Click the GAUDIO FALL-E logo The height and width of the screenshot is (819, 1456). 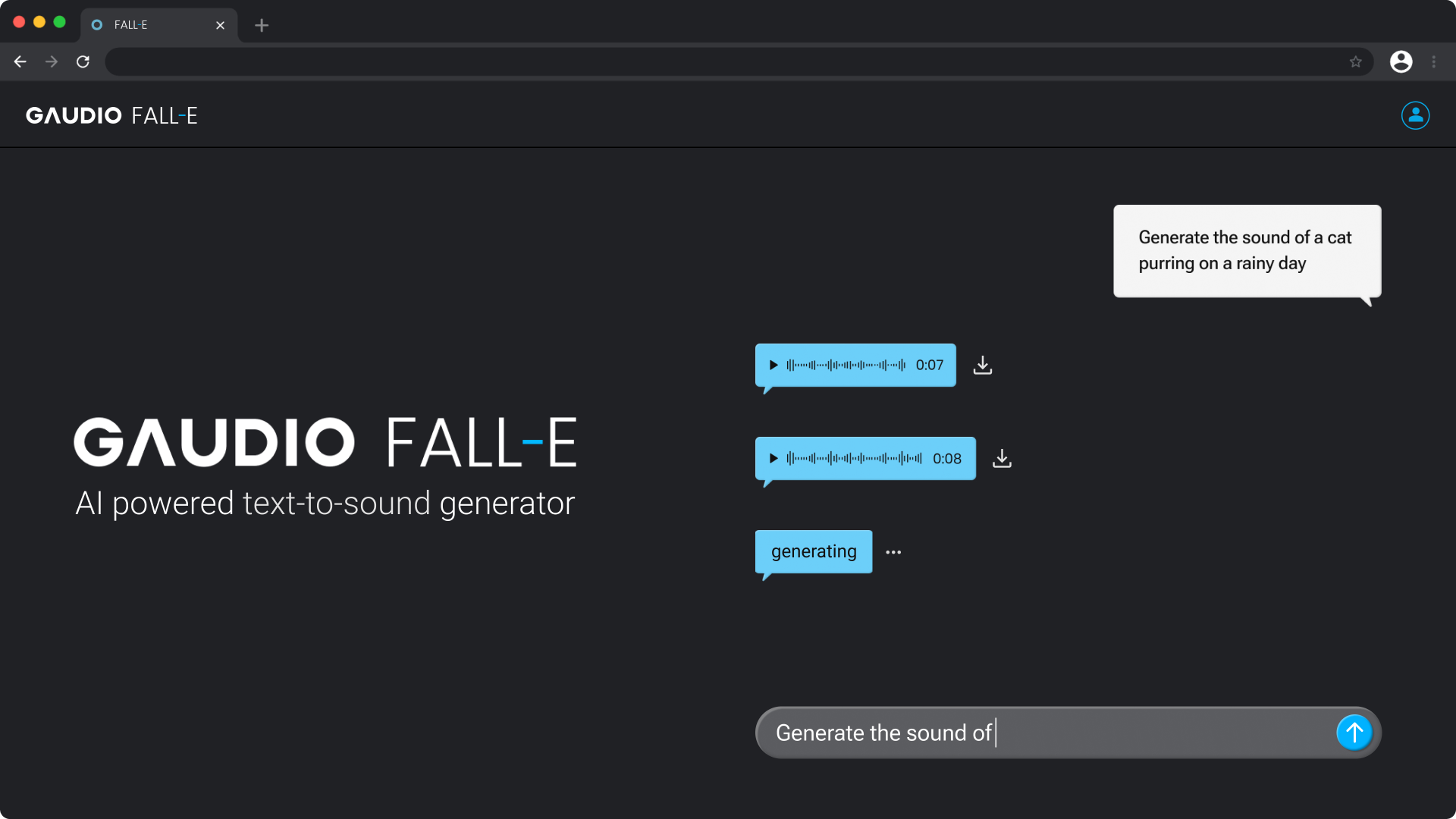pyautogui.click(x=111, y=115)
